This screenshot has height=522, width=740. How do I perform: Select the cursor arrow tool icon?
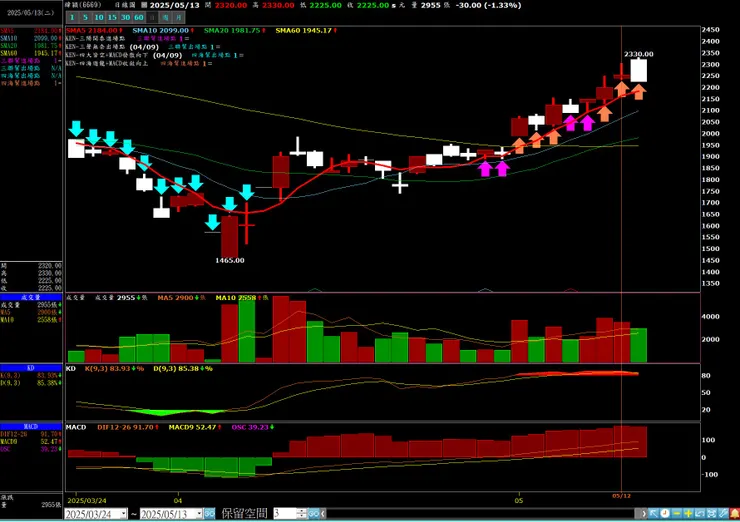[654, 513]
